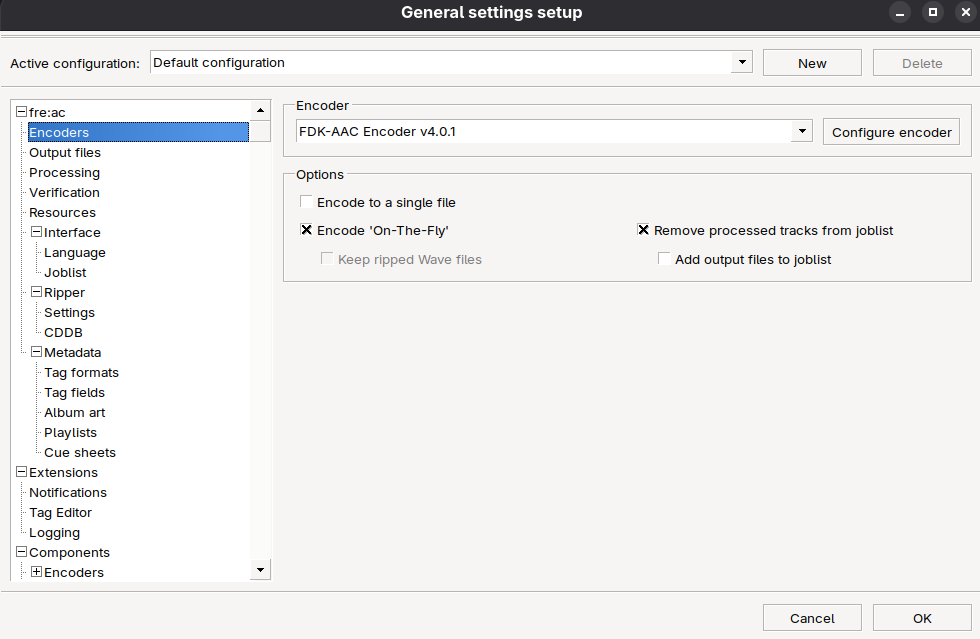Expand the Encoders node under Components
The image size is (980, 639).
tap(36, 573)
